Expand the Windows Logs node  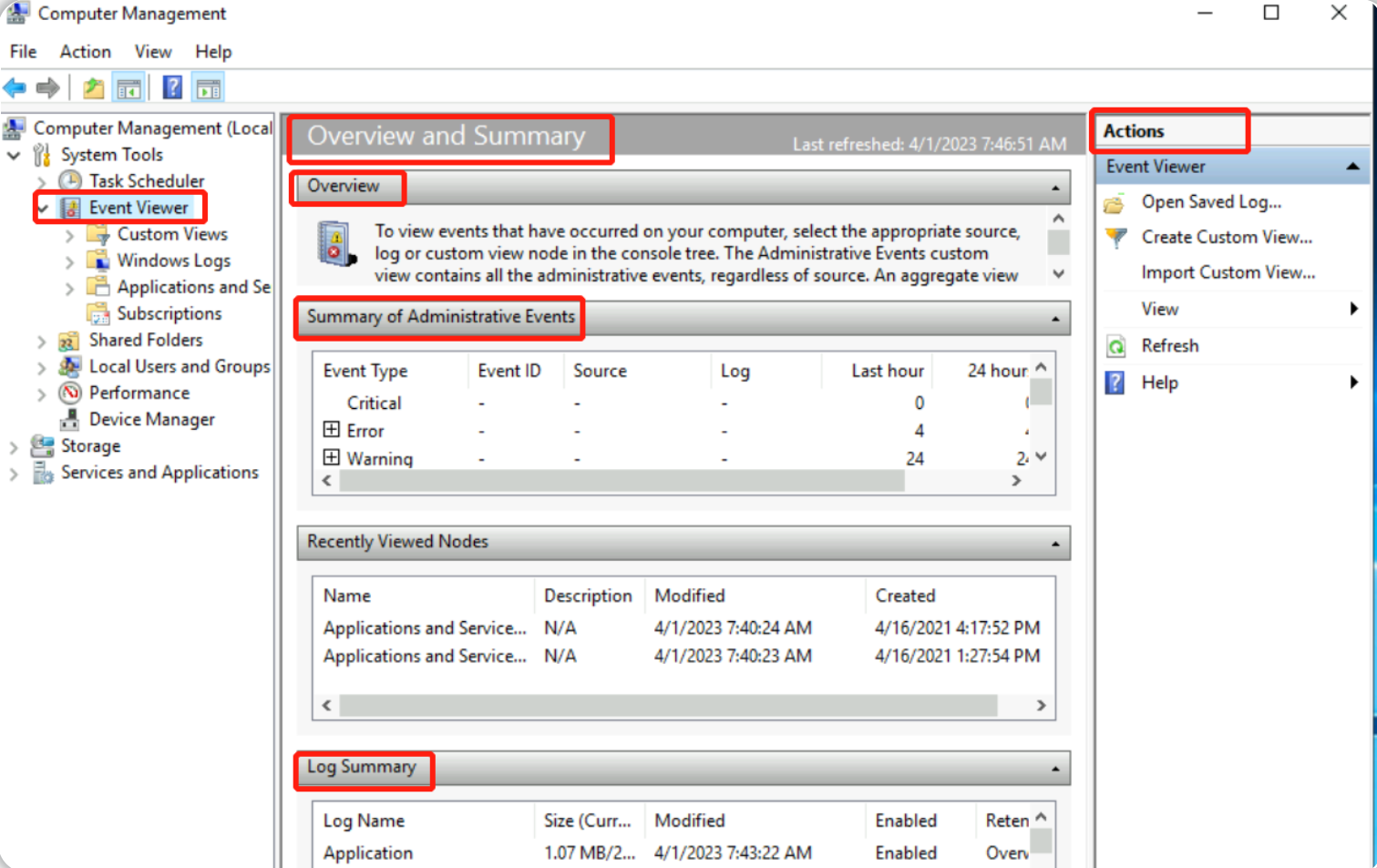point(70,261)
